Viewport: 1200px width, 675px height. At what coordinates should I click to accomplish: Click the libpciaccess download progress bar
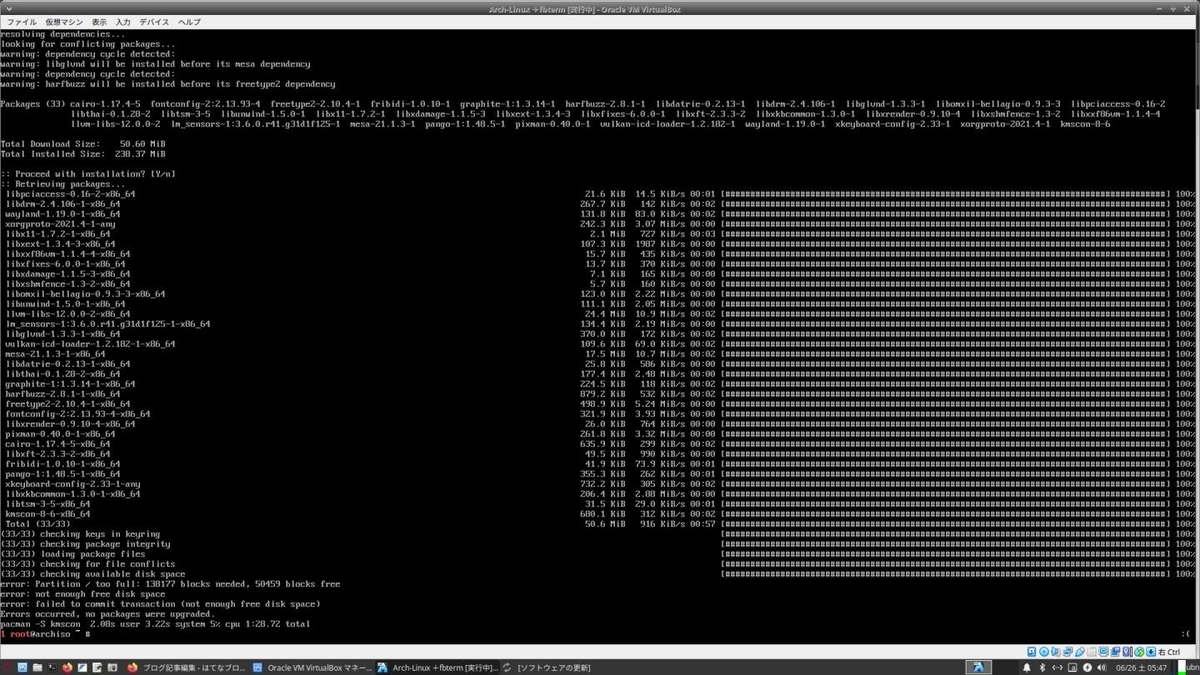(x=944, y=194)
